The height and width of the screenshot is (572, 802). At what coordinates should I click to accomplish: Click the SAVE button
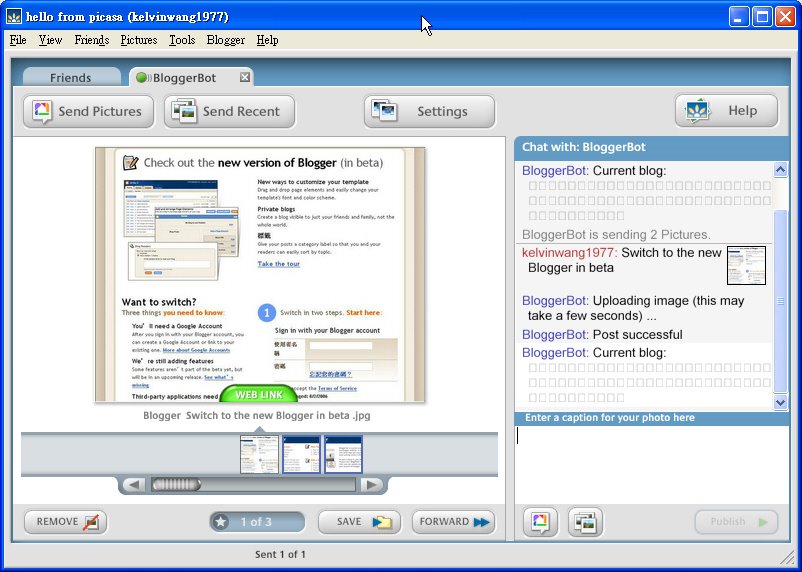(359, 522)
